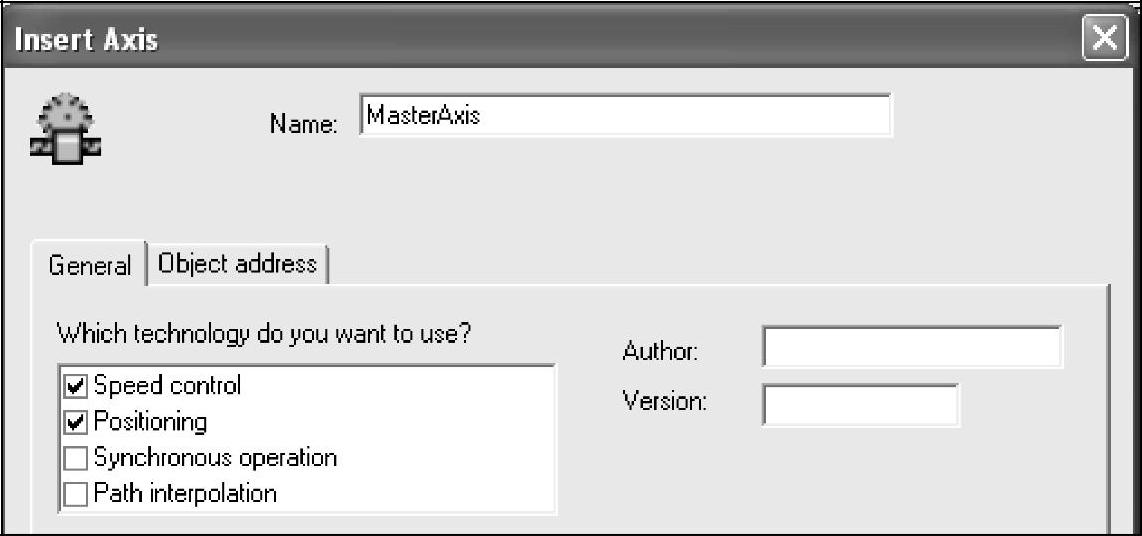Image resolution: width=1142 pixels, height=536 pixels.
Task: Click the 'Which technology' question text
Action: [264, 334]
